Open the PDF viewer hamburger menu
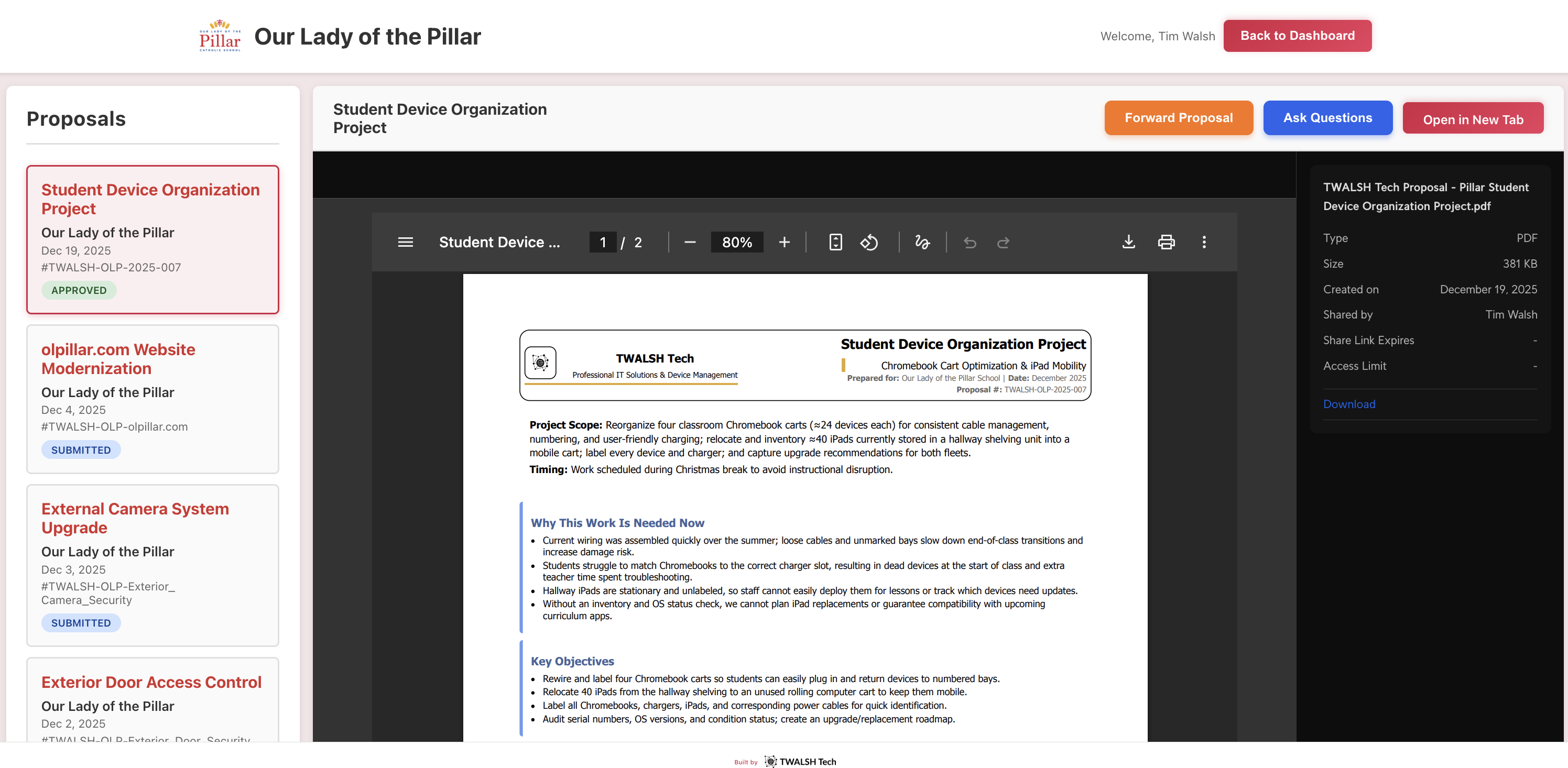Image resolution: width=1568 pixels, height=768 pixels. coord(406,242)
